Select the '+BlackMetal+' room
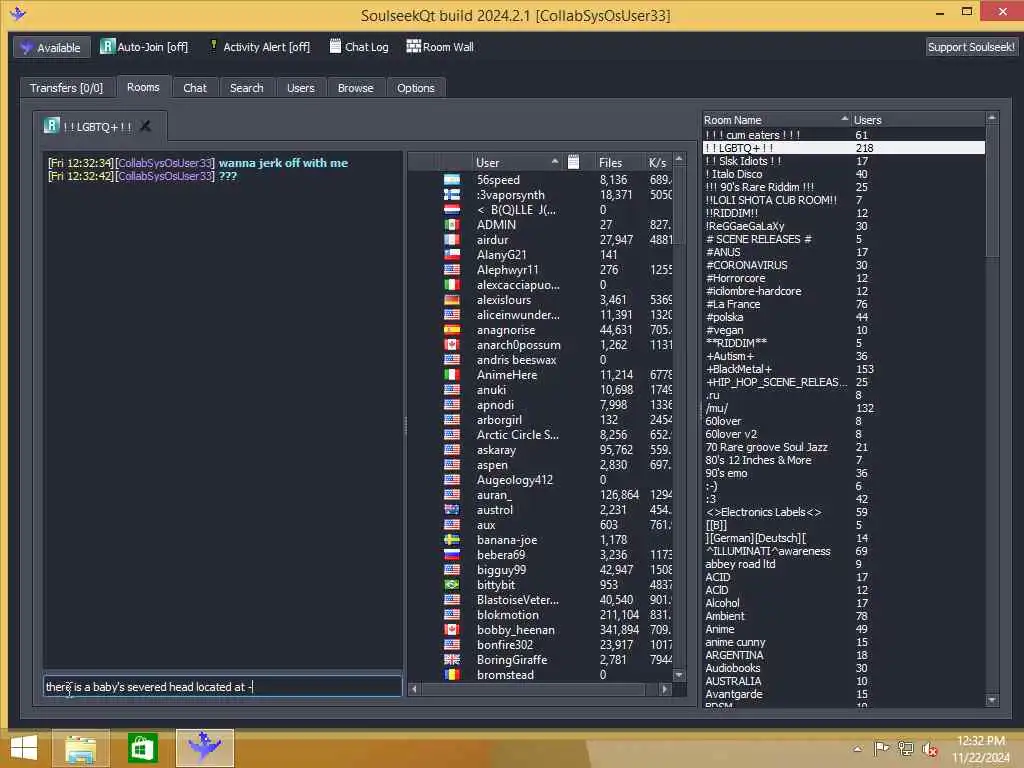The height and width of the screenshot is (768, 1024). 843,370
